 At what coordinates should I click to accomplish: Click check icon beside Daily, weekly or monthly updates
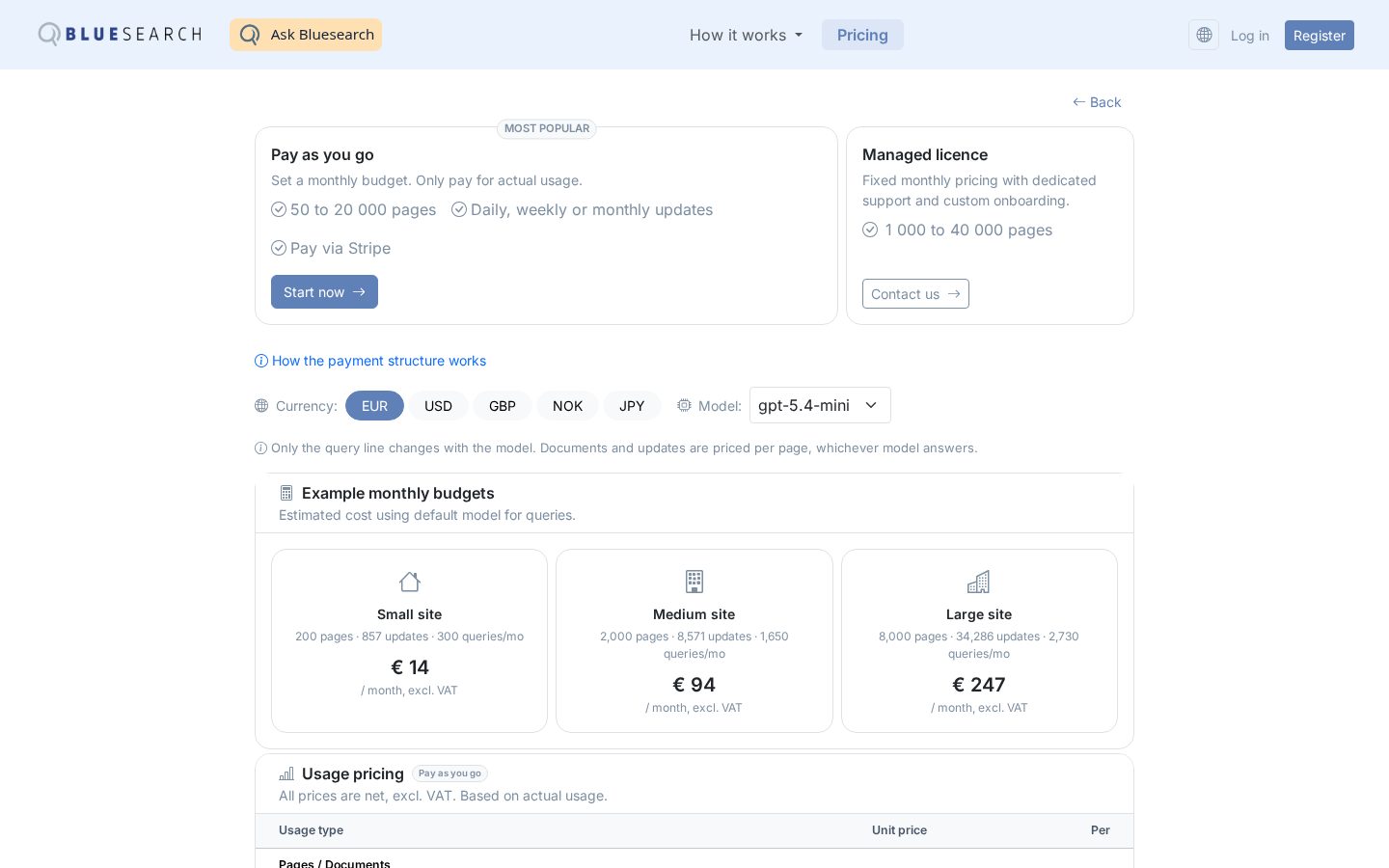click(459, 209)
